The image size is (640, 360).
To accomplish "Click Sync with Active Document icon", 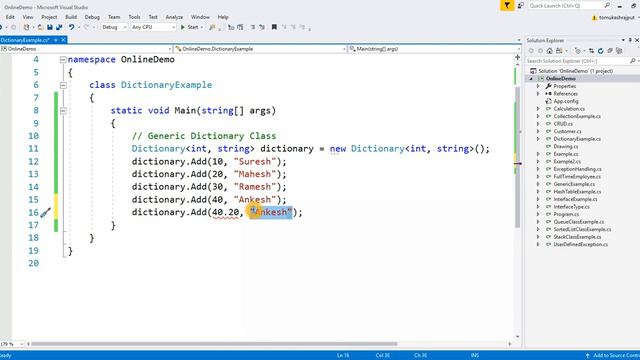I will pyautogui.click(x=591, y=51).
